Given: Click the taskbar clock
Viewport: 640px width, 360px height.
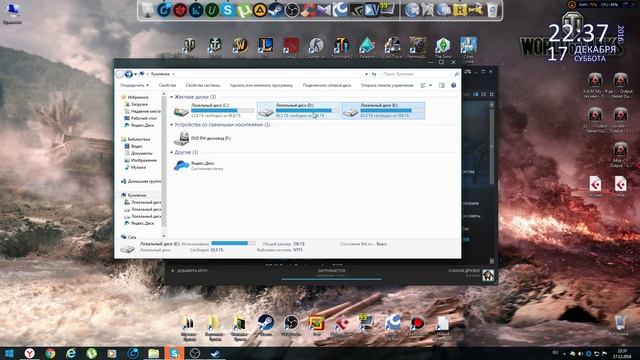Looking at the screenshot, I should click(x=622, y=353).
